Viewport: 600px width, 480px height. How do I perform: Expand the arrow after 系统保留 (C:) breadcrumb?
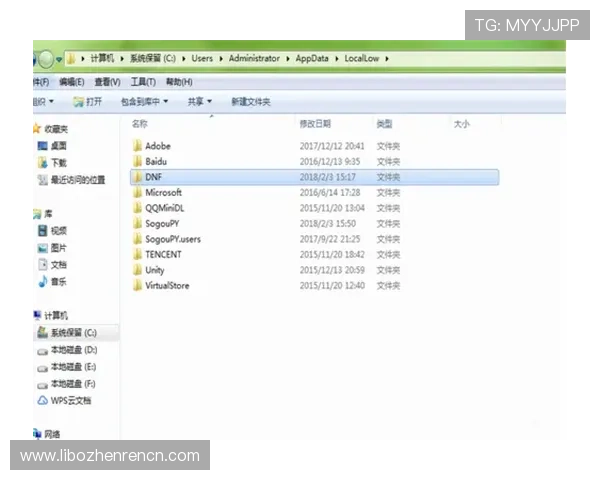(184, 59)
